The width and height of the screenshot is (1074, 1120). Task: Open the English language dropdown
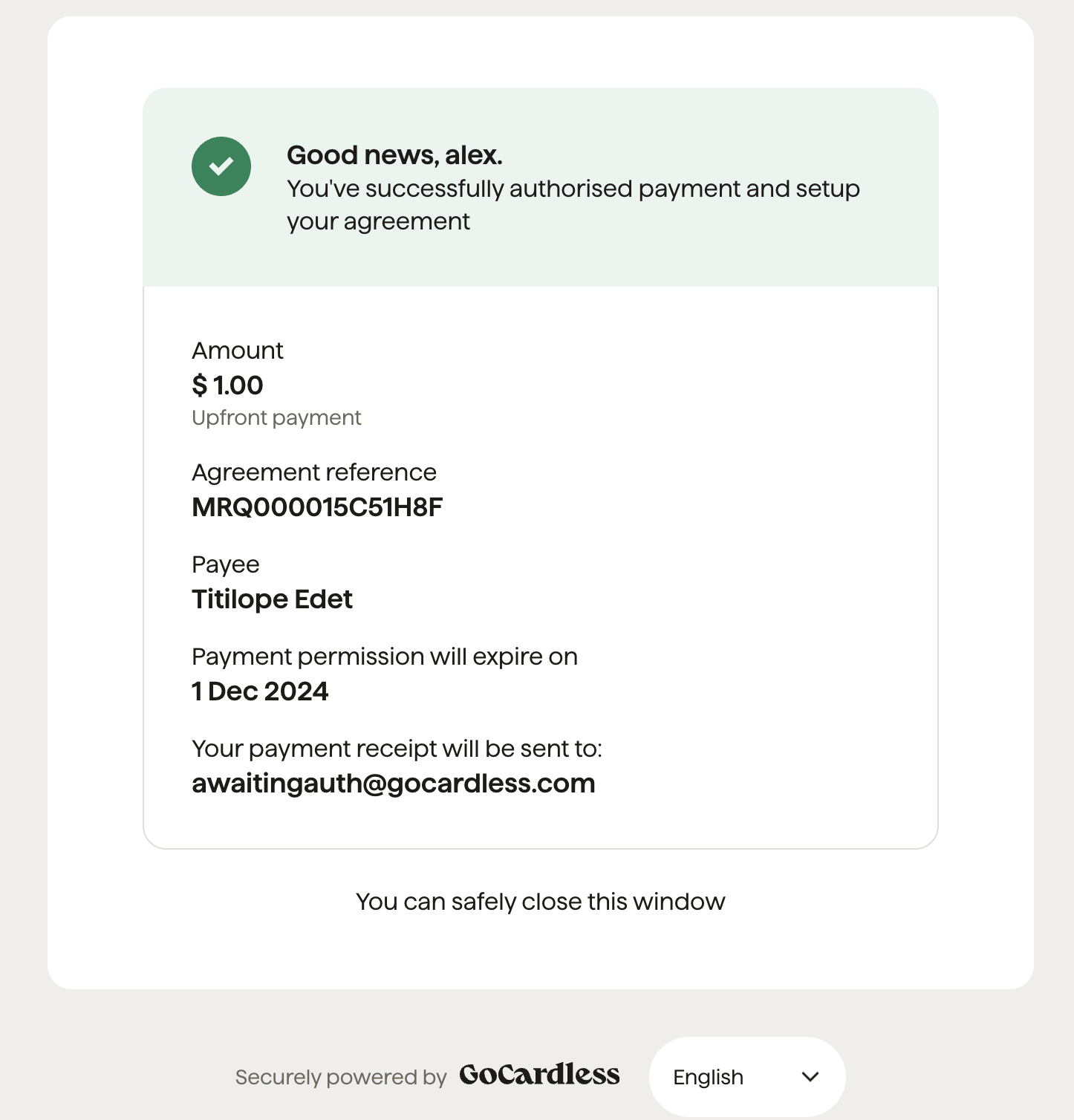point(747,1077)
